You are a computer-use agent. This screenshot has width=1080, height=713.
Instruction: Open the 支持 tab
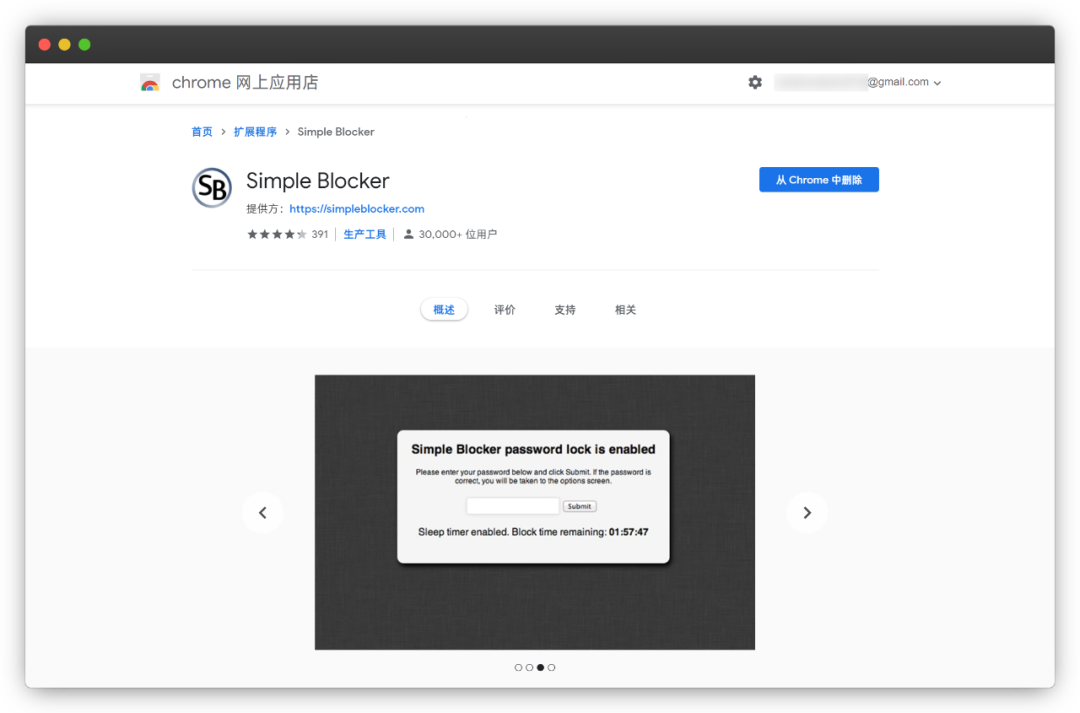[x=565, y=310]
